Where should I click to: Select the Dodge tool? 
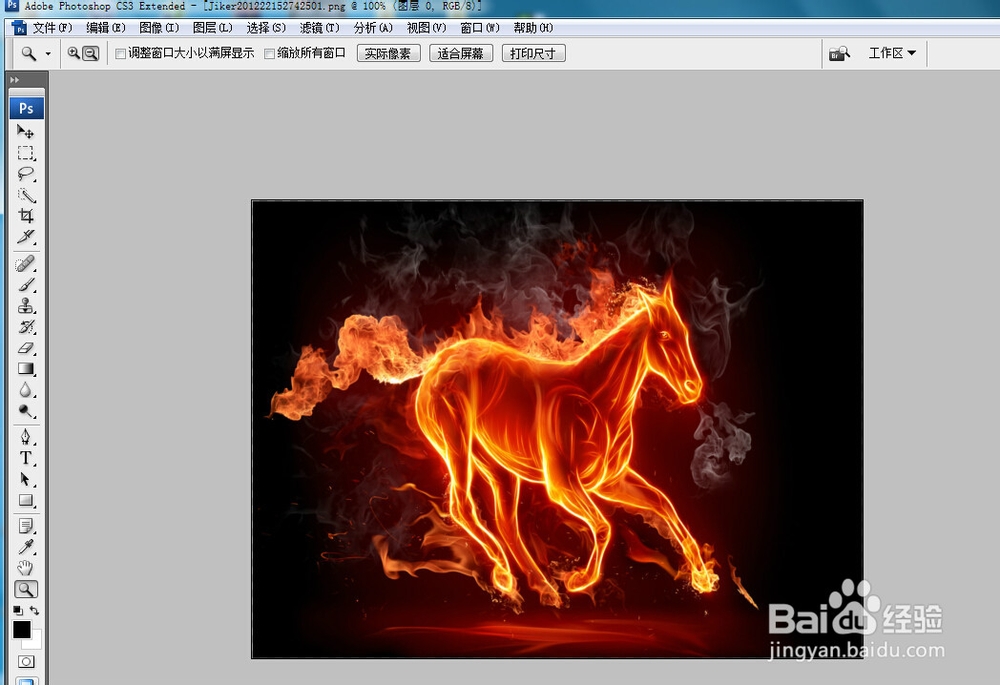tap(26, 411)
